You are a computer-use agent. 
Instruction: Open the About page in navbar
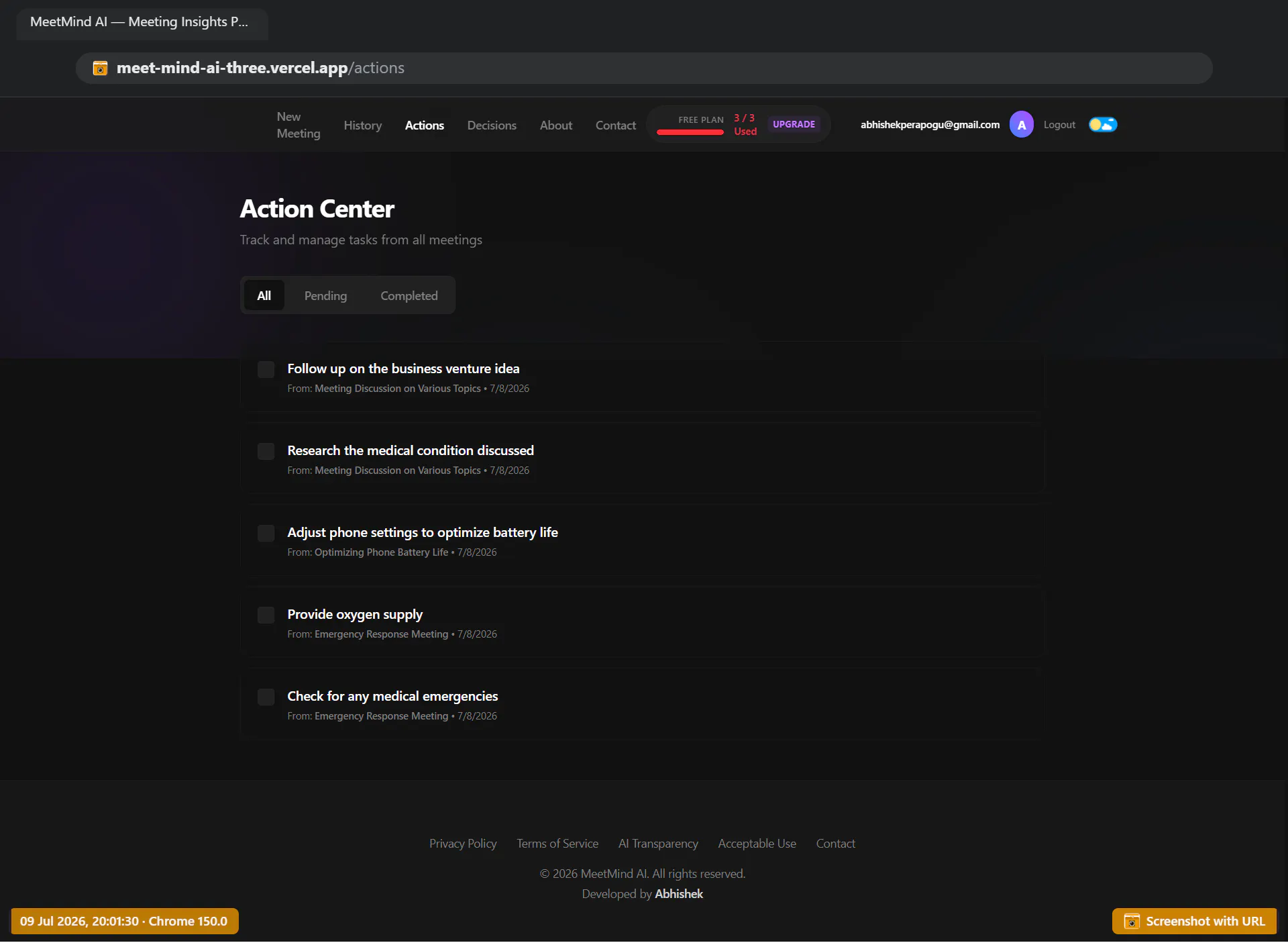click(555, 125)
